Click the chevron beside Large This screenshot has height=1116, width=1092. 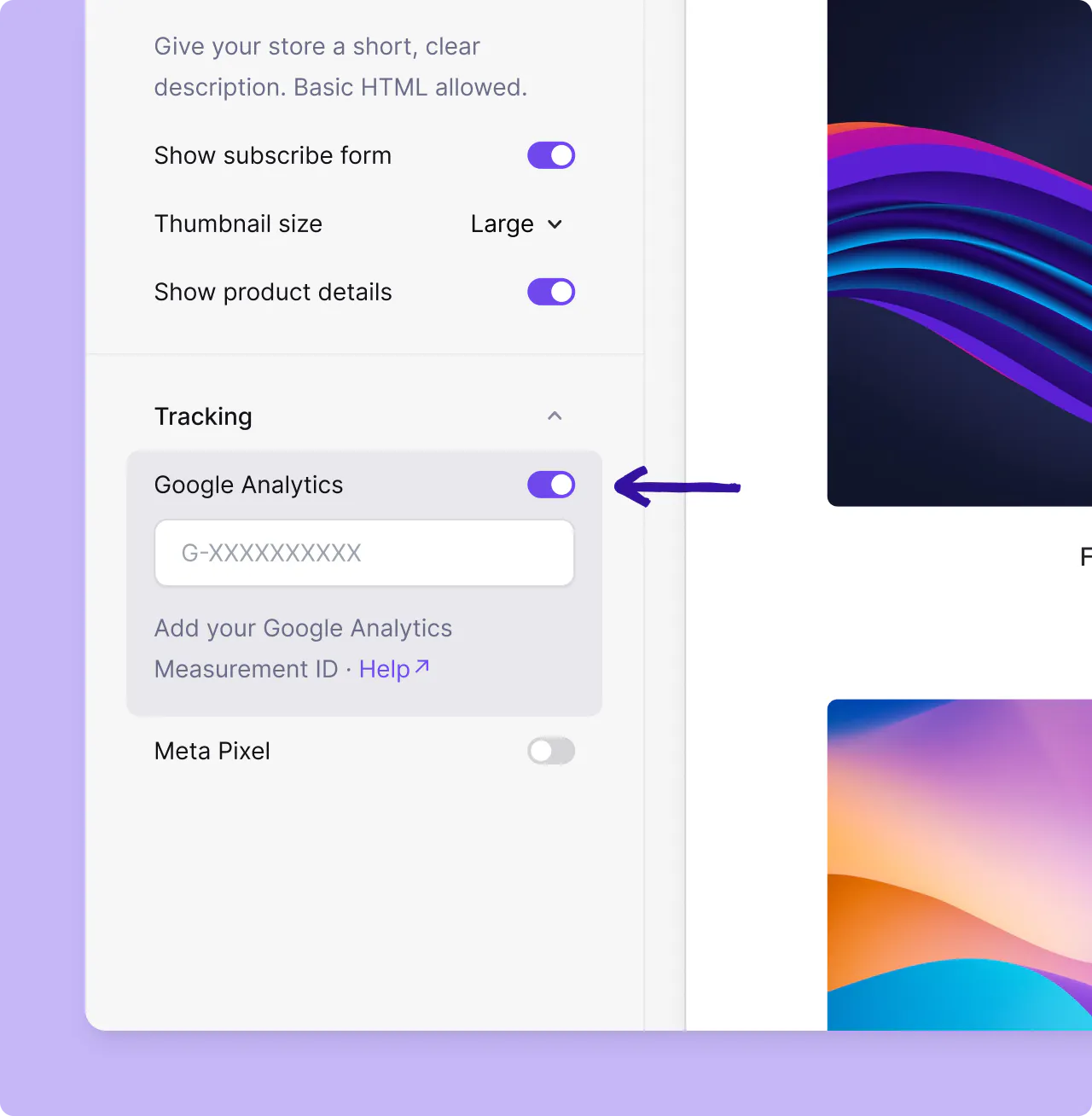(x=555, y=224)
